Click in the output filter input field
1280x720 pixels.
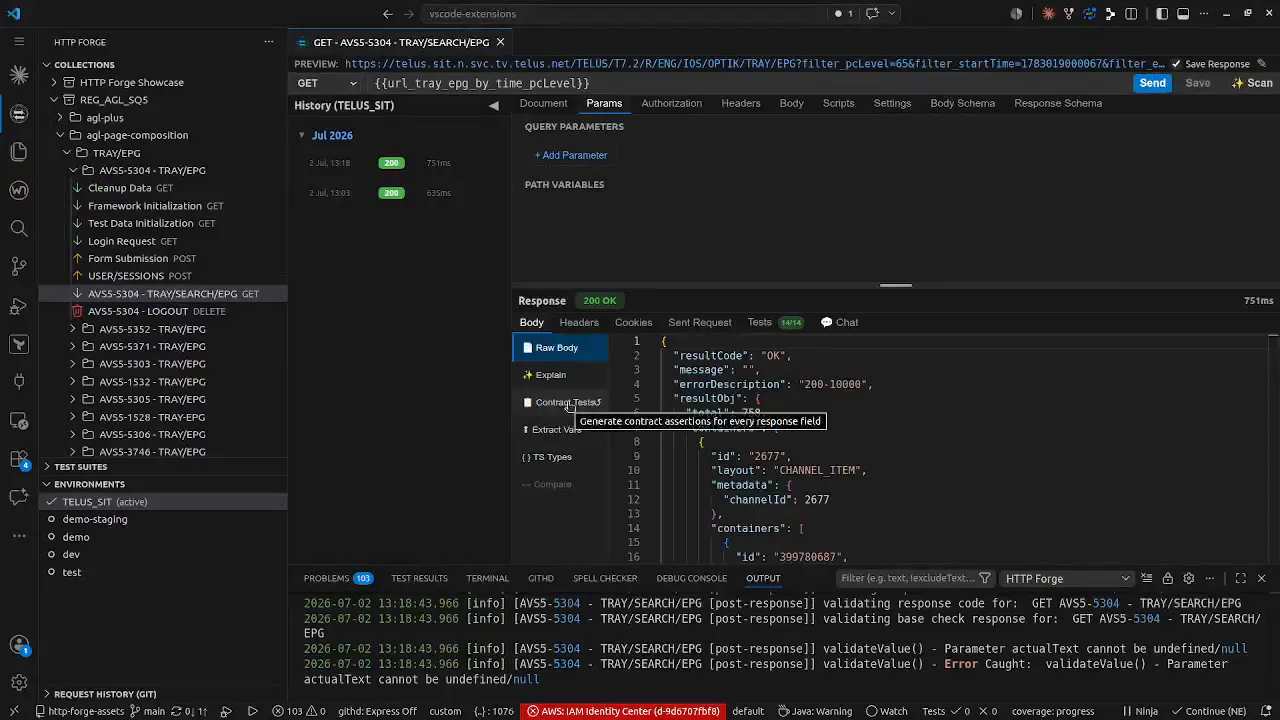[906, 578]
